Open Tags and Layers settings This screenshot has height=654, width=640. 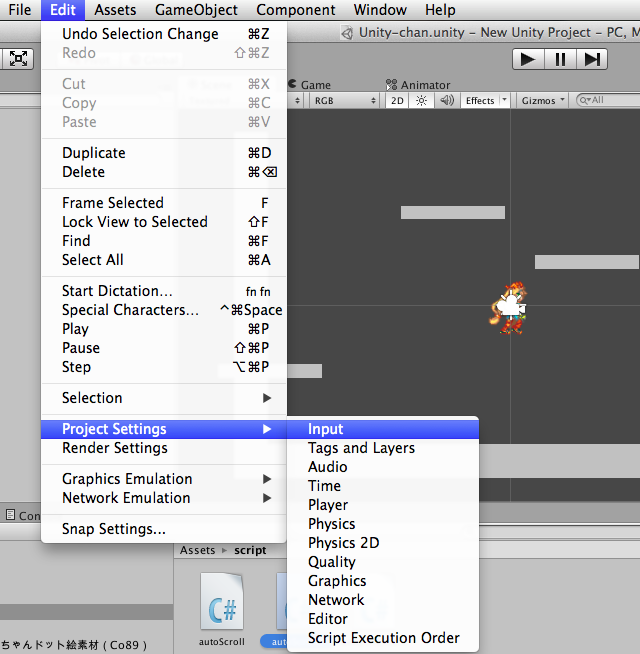click(383, 448)
